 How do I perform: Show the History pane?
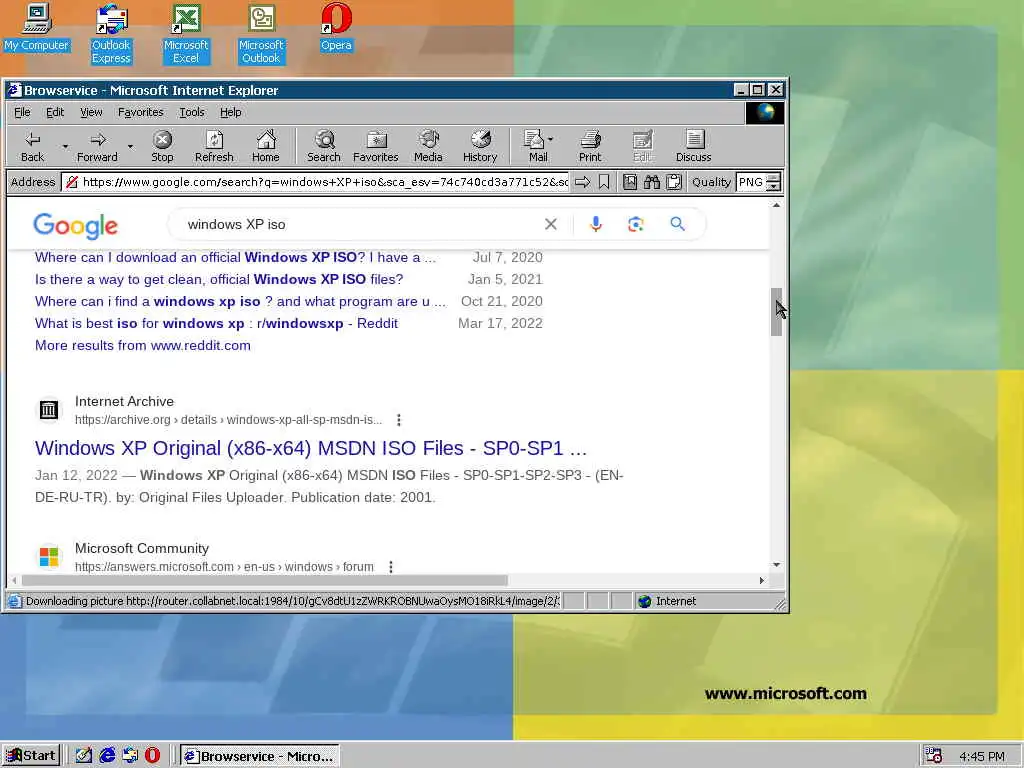tap(480, 146)
